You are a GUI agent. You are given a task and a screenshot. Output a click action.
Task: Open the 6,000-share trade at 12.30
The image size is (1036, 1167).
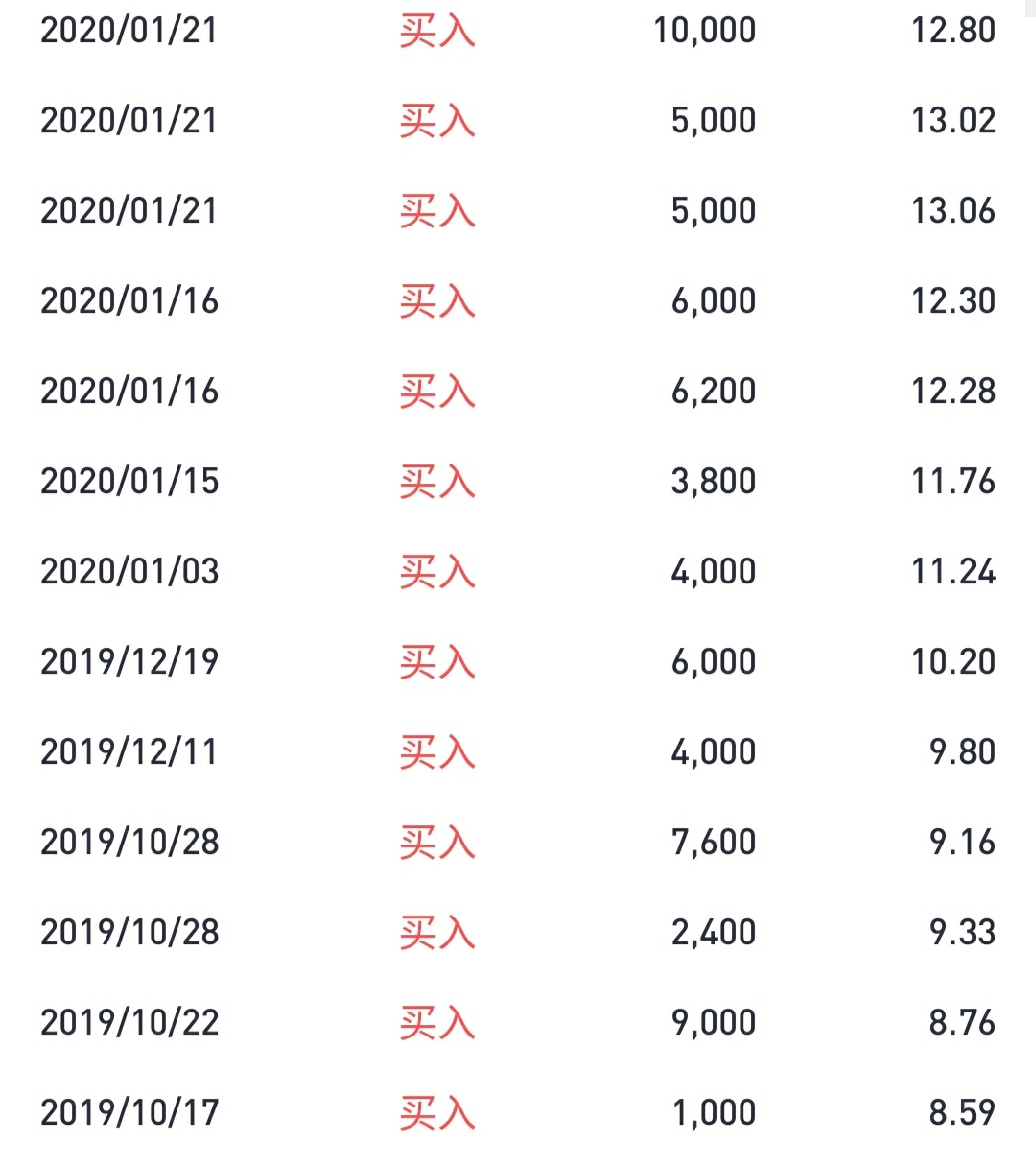pyautogui.click(x=518, y=301)
